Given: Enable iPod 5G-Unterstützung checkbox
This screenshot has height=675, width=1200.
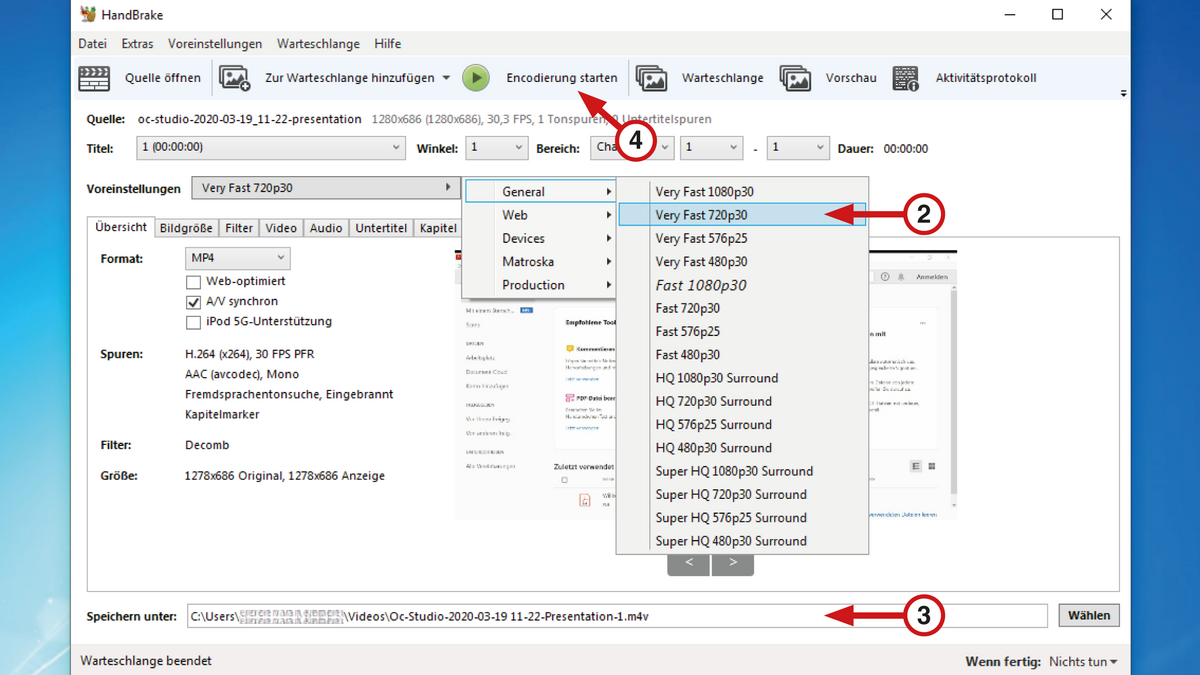Looking at the screenshot, I should [194, 323].
